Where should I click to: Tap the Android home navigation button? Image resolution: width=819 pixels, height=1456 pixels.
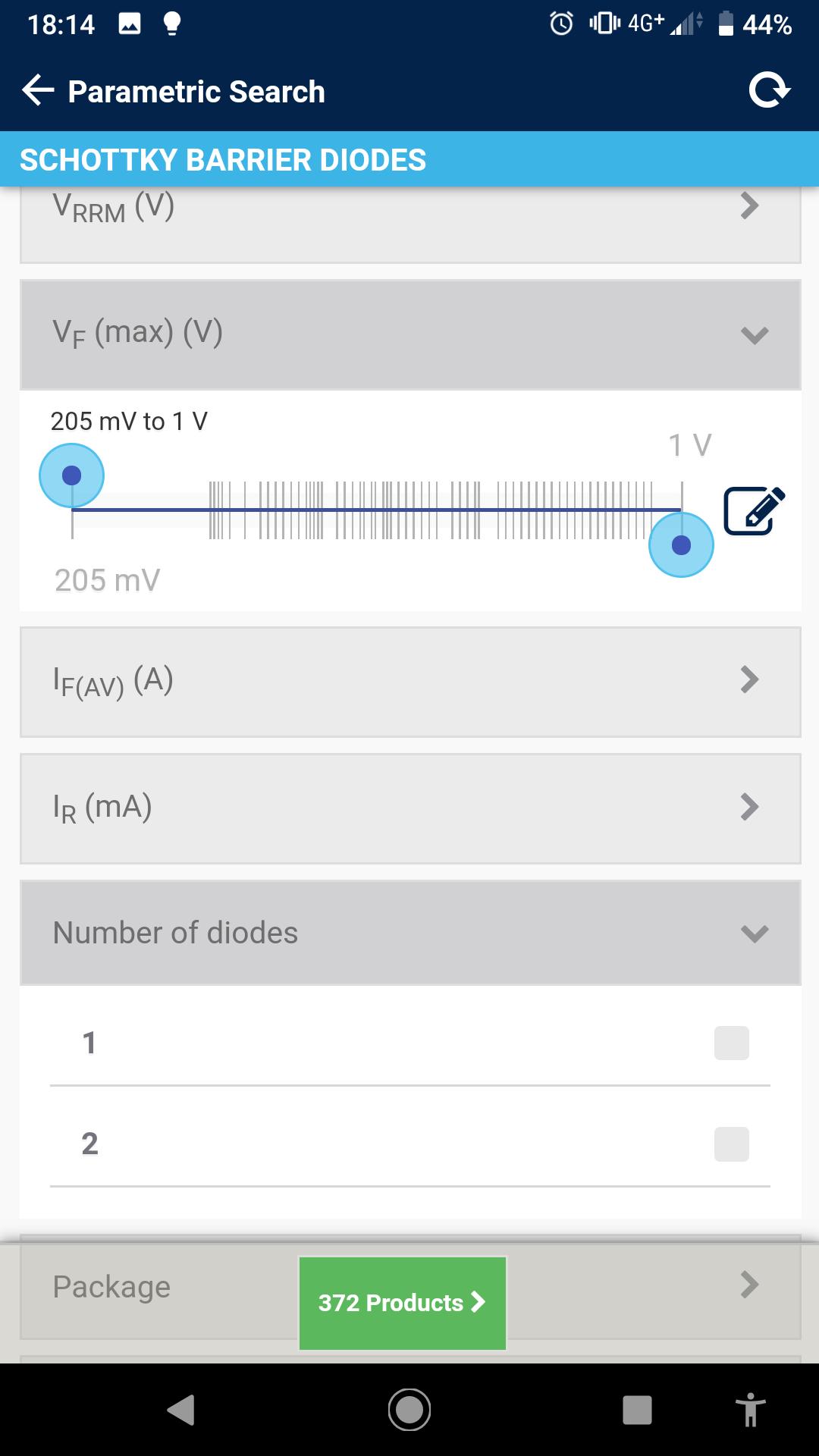[x=409, y=1410]
